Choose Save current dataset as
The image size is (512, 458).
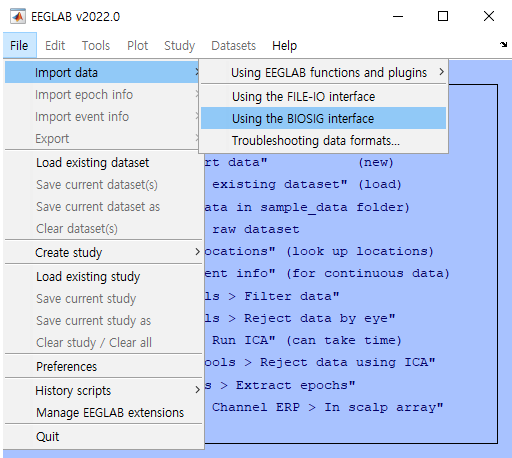tap(103, 207)
